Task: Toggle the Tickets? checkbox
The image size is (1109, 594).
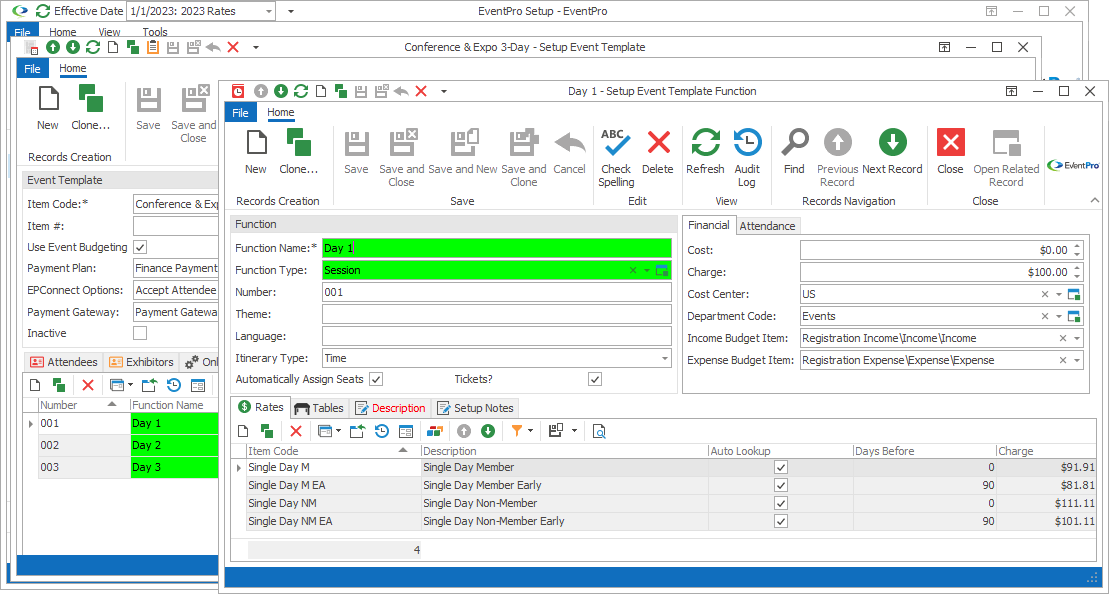Action: click(595, 380)
